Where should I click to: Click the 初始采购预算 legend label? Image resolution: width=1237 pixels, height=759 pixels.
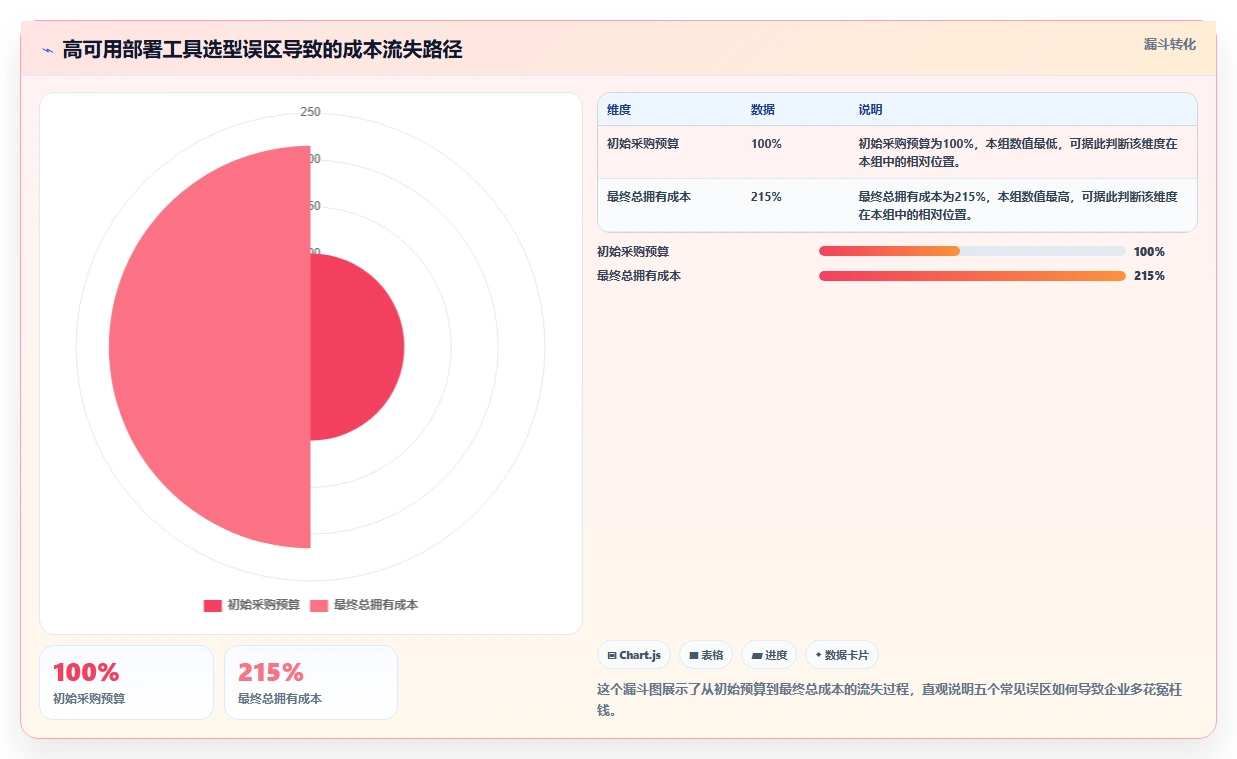(263, 605)
